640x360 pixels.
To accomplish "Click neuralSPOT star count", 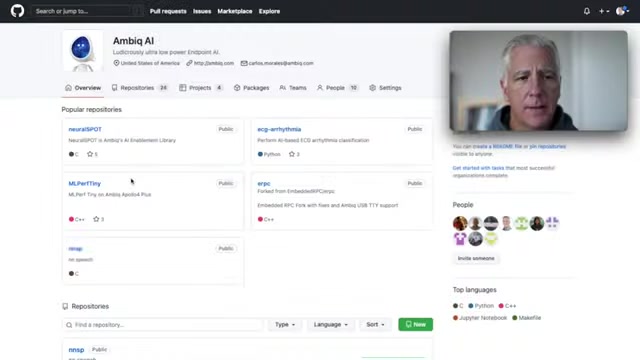I will pos(92,154).
